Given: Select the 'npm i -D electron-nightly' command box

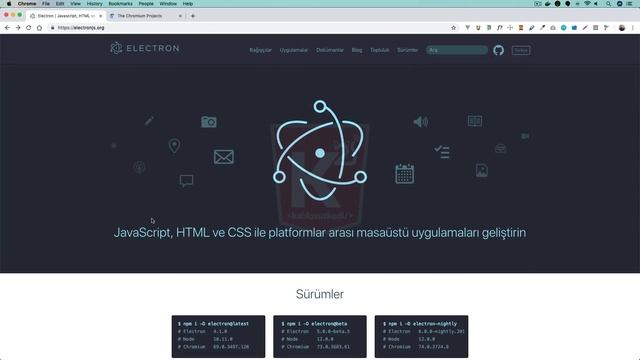Looking at the screenshot, I should [x=421, y=336].
